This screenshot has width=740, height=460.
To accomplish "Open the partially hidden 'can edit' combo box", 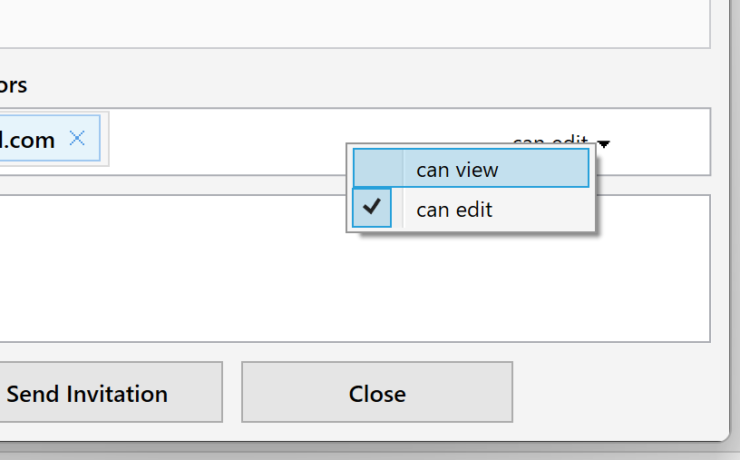I will (562, 142).
